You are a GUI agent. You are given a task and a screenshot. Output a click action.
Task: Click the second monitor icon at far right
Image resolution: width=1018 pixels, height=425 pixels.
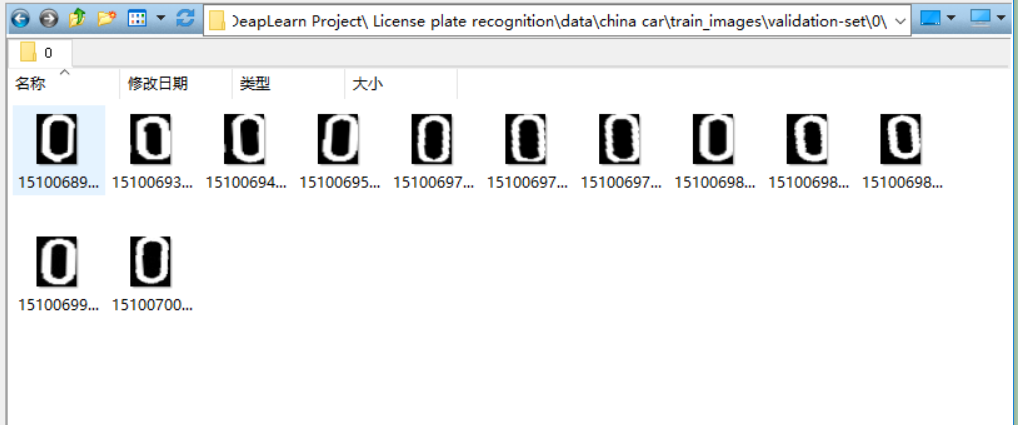pyautogui.click(x=980, y=18)
